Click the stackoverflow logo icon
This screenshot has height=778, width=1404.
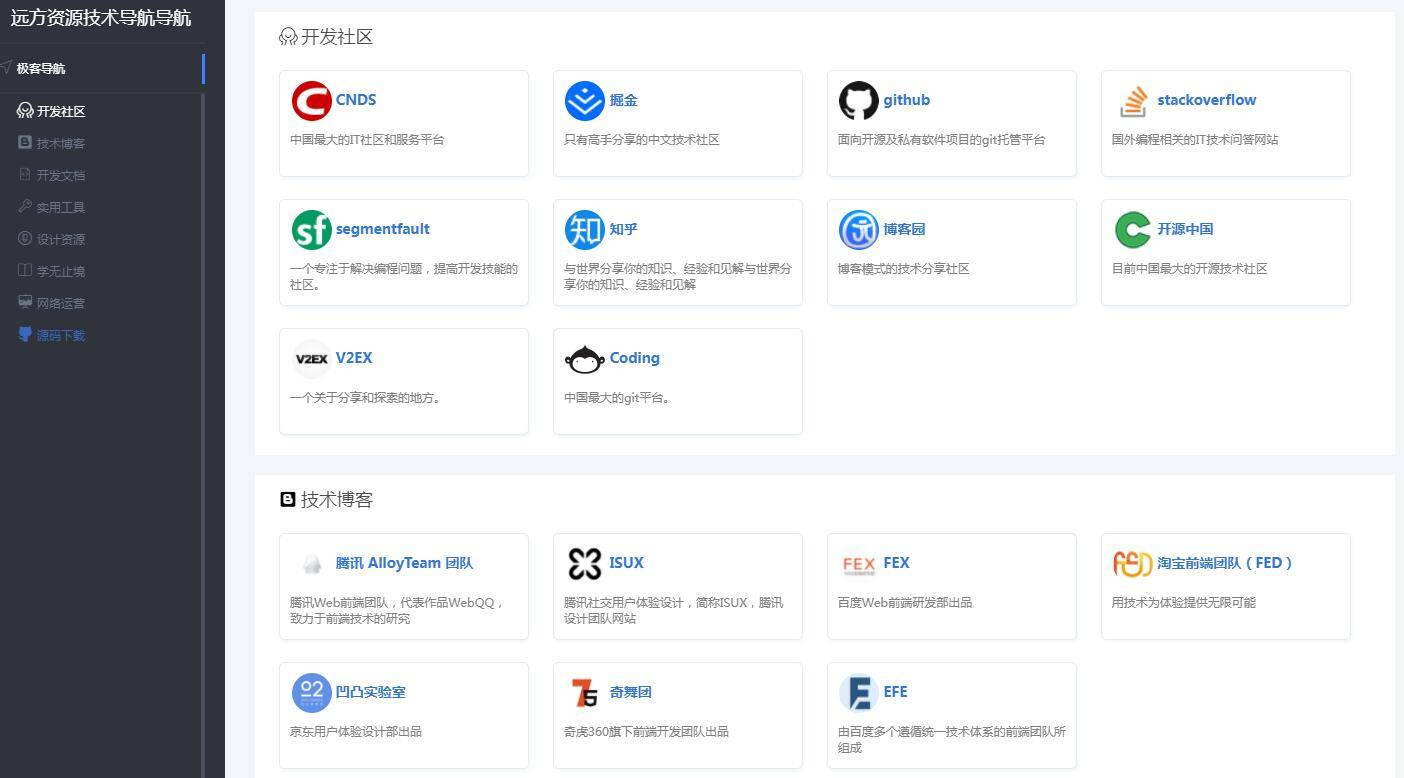tap(1133, 101)
